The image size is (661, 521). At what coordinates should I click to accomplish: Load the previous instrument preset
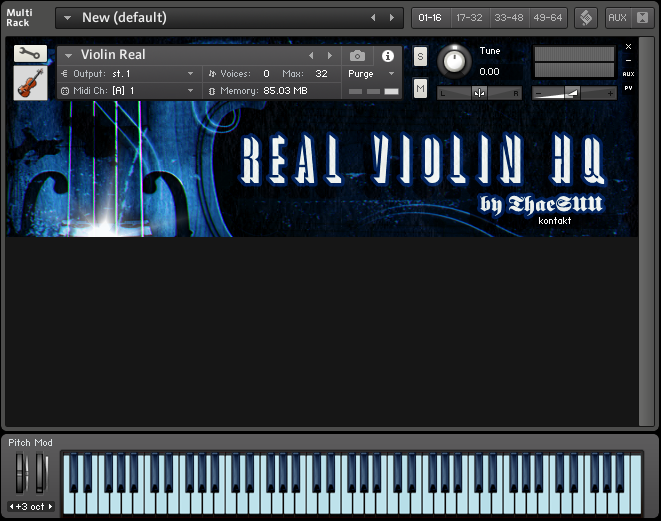tap(311, 55)
